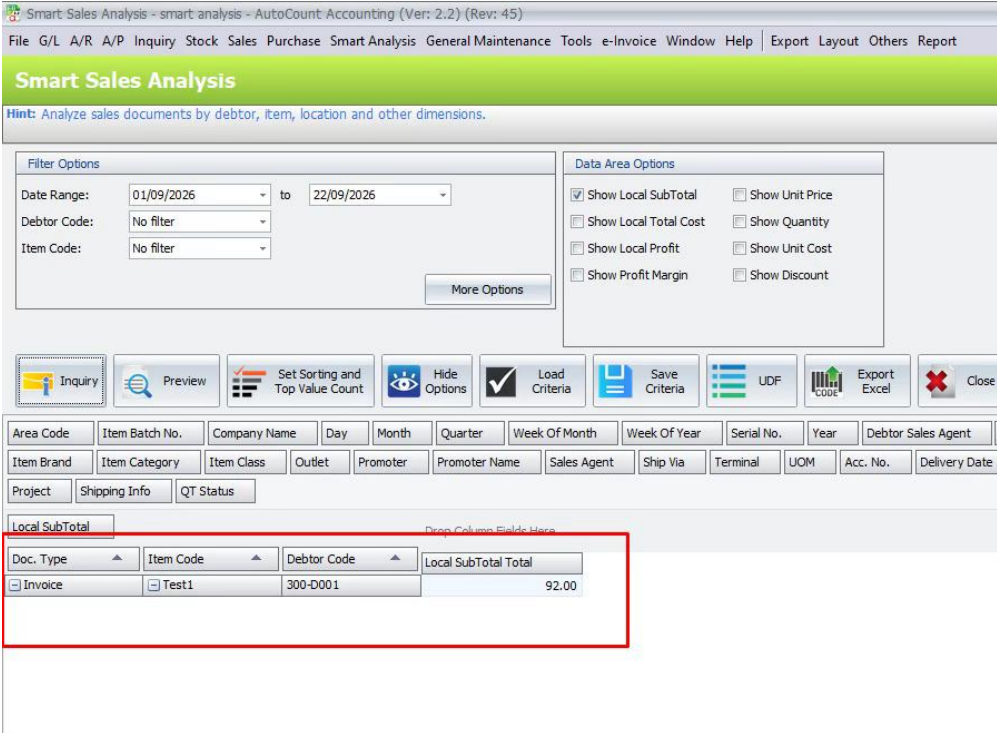Open the Debtor Code filter dropdown
This screenshot has height=733, width=997.
tap(263, 222)
